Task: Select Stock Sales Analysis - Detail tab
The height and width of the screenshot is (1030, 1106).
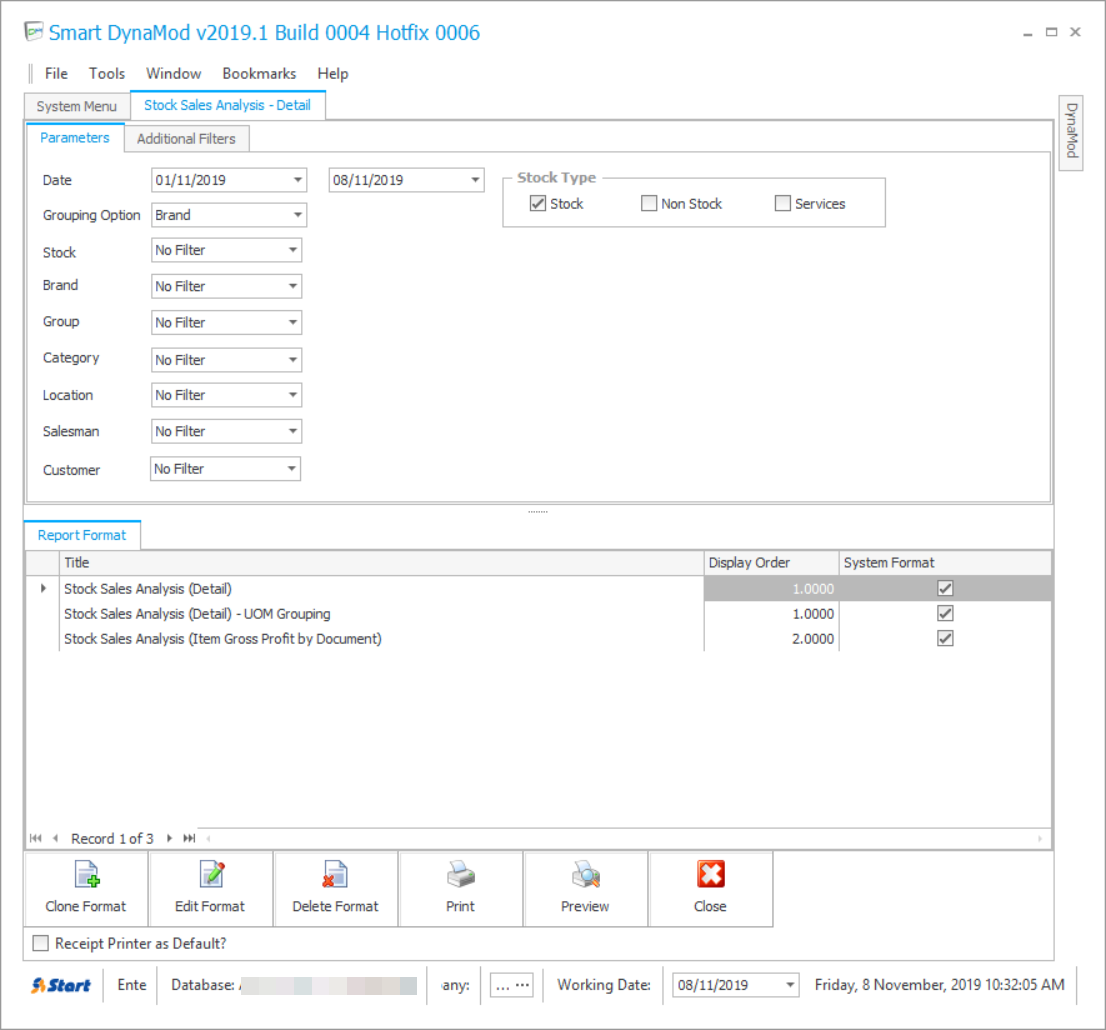Action: pyautogui.click(x=227, y=105)
